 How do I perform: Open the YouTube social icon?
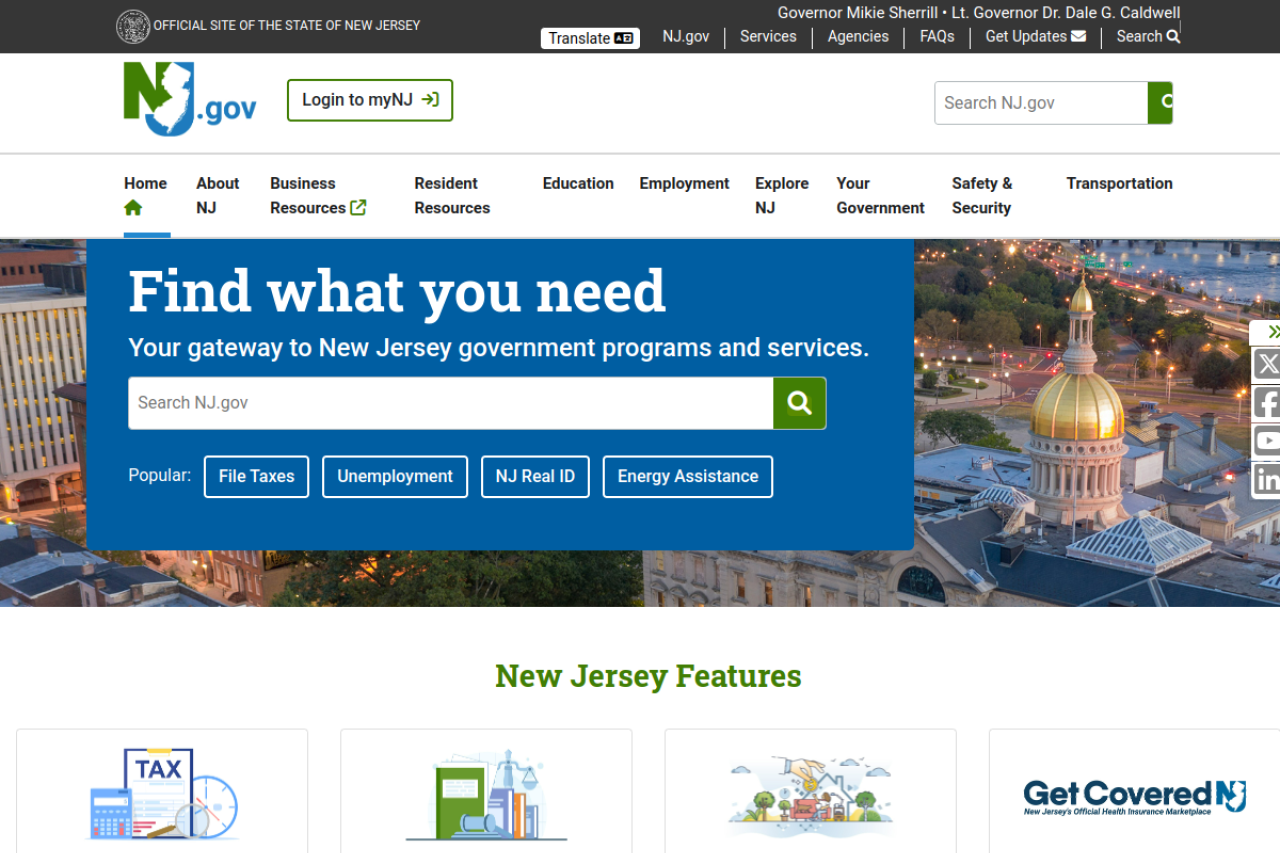(x=1267, y=441)
